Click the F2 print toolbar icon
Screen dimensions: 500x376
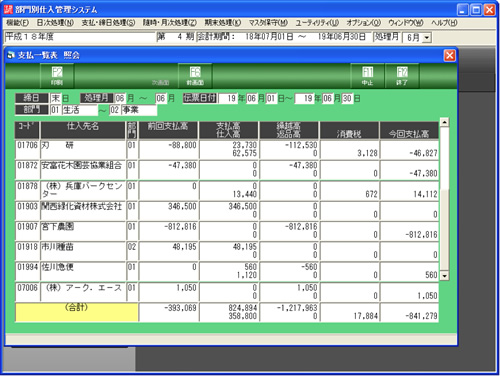click(57, 76)
